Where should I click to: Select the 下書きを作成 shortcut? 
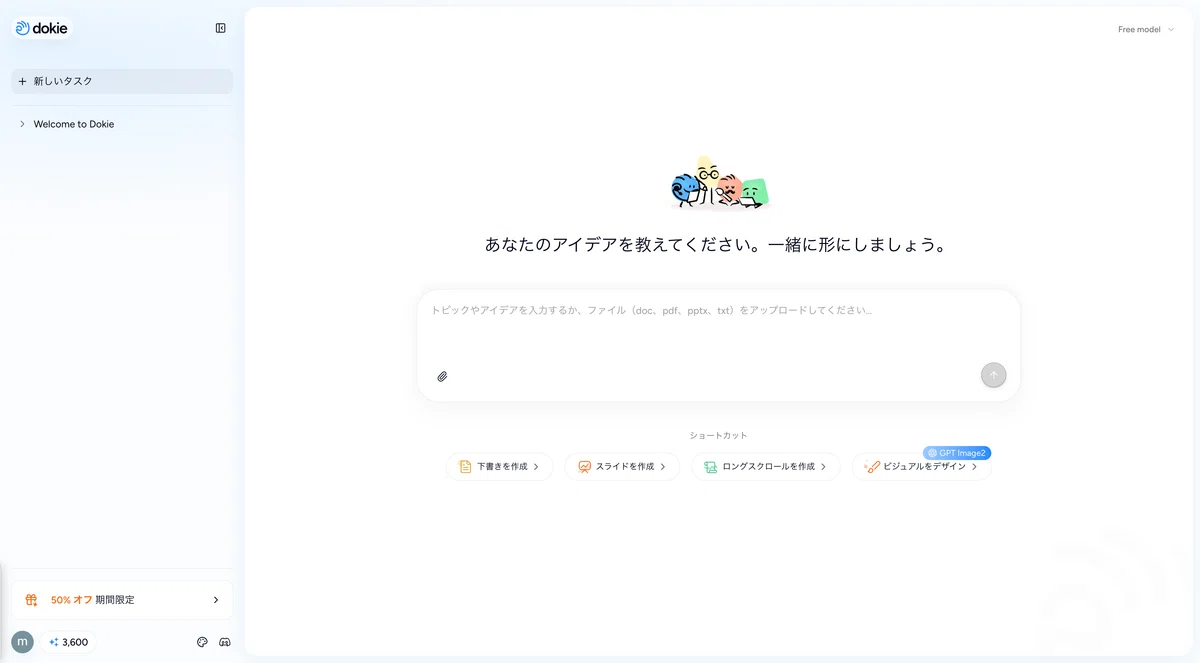[x=499, y=467]
